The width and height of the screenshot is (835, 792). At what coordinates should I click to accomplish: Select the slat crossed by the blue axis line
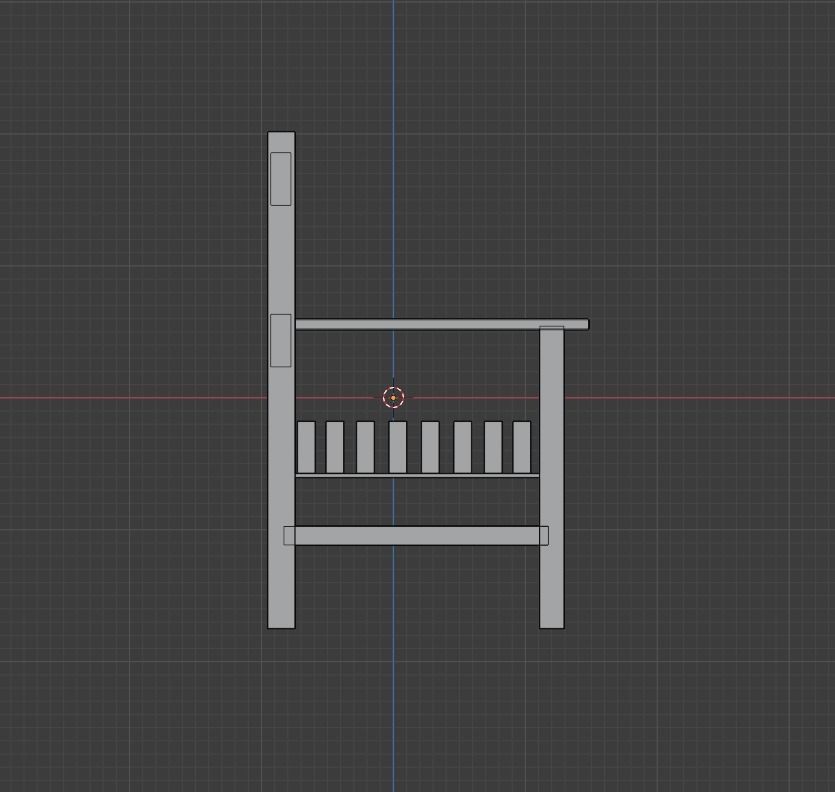click(x=398, y=447)
